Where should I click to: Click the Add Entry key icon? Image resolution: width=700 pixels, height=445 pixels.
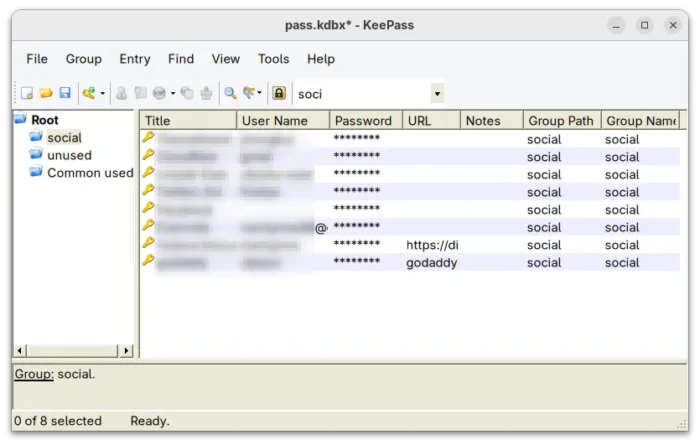(88, 93)
